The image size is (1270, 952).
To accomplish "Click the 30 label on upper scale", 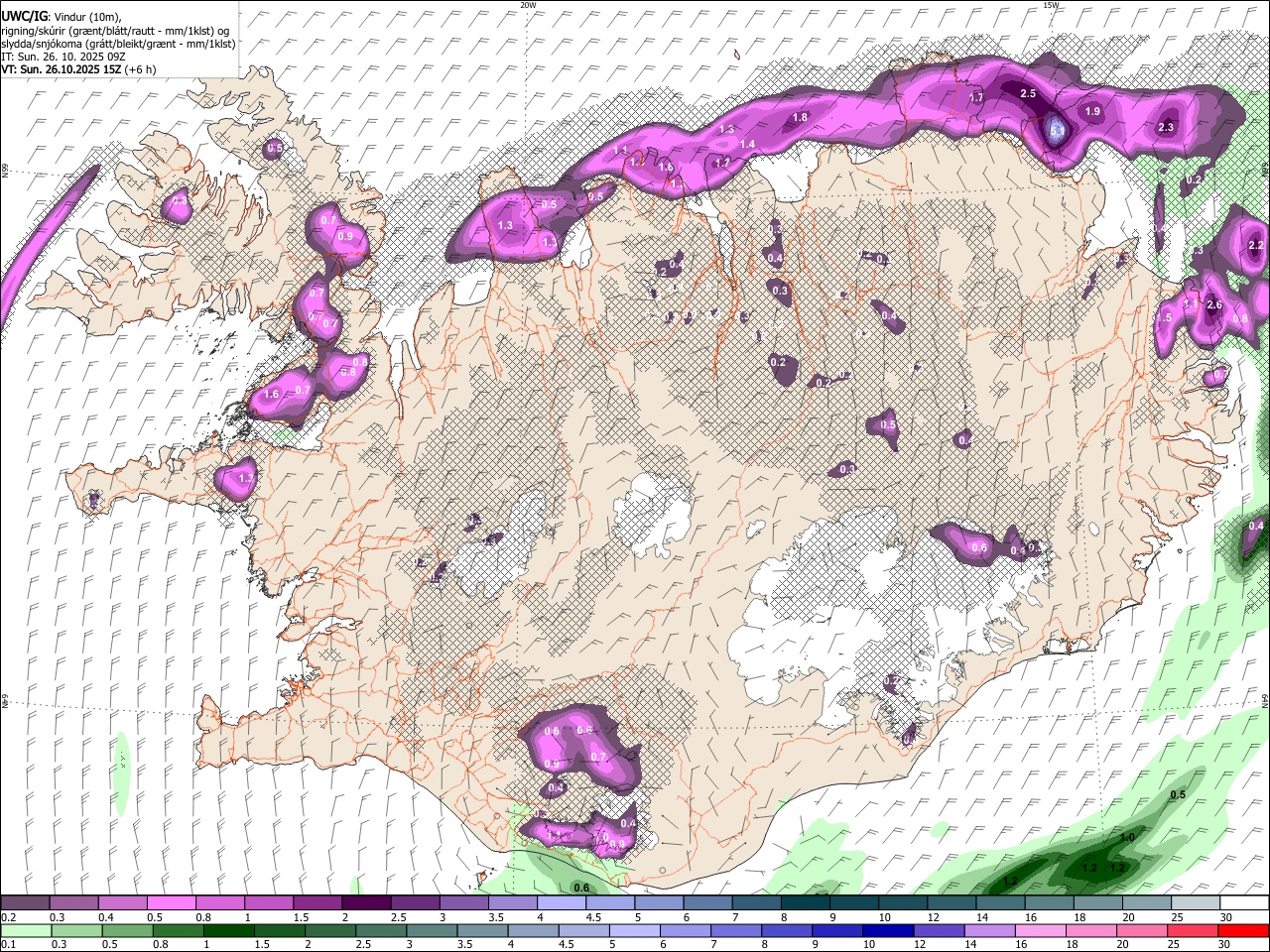I will 1226,917.
